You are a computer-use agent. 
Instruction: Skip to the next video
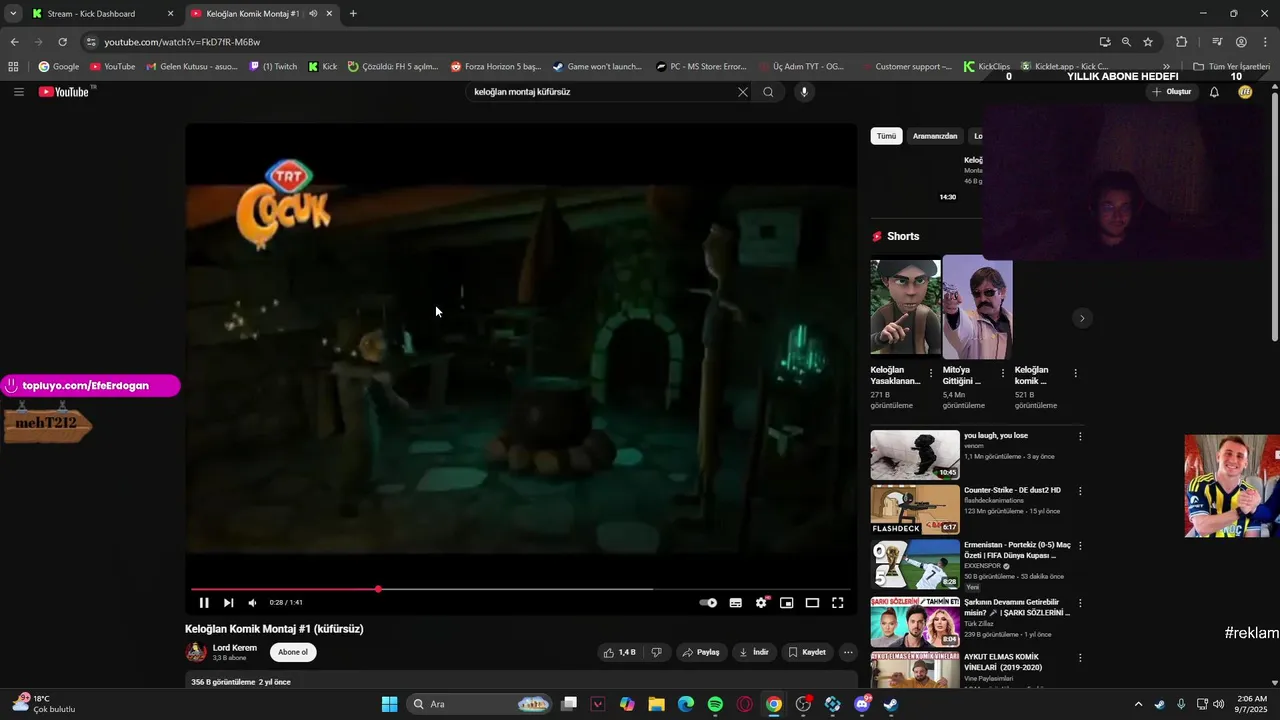(x=228, y=603)
